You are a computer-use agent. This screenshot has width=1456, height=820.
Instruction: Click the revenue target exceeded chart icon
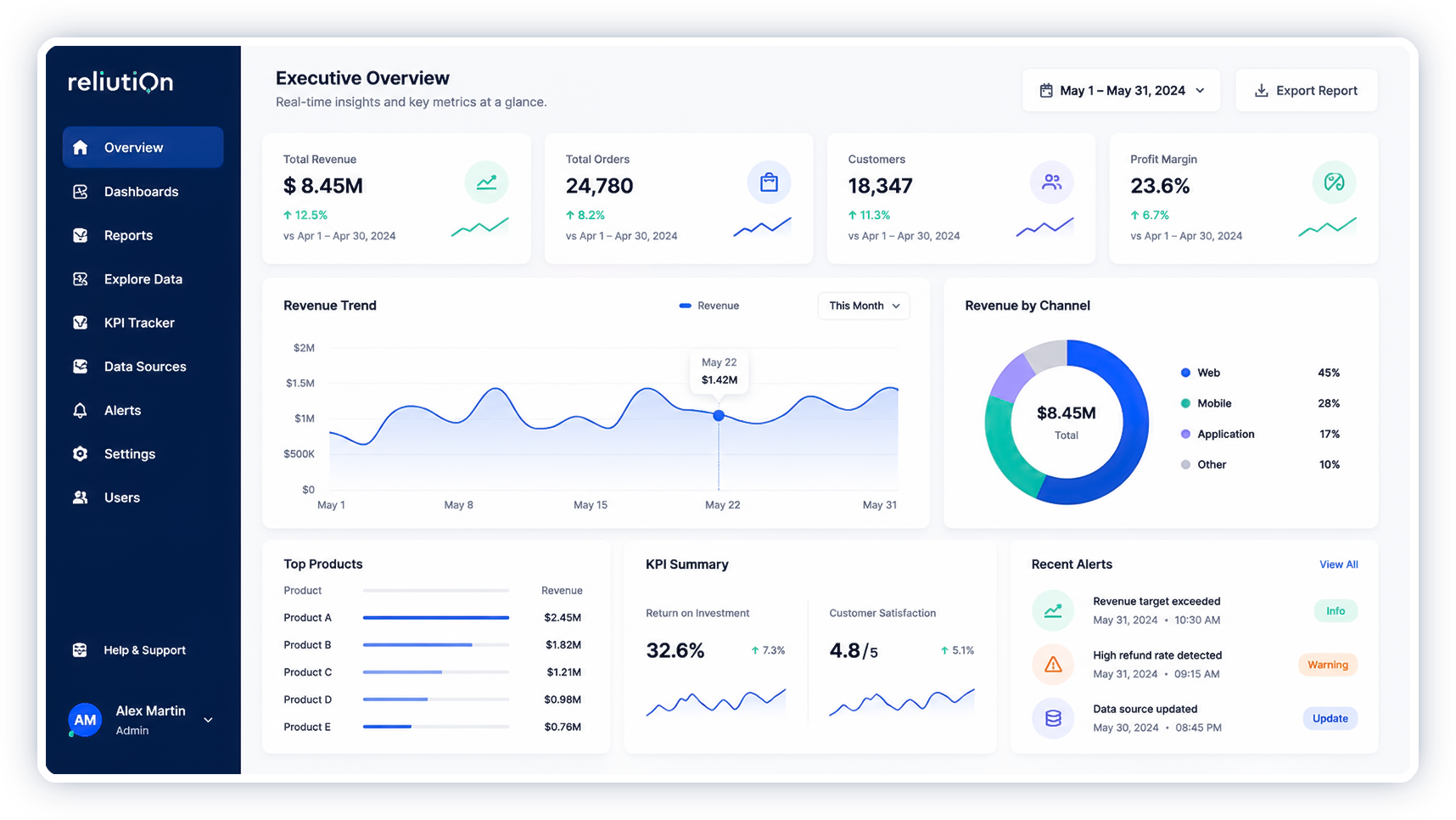1053,610
